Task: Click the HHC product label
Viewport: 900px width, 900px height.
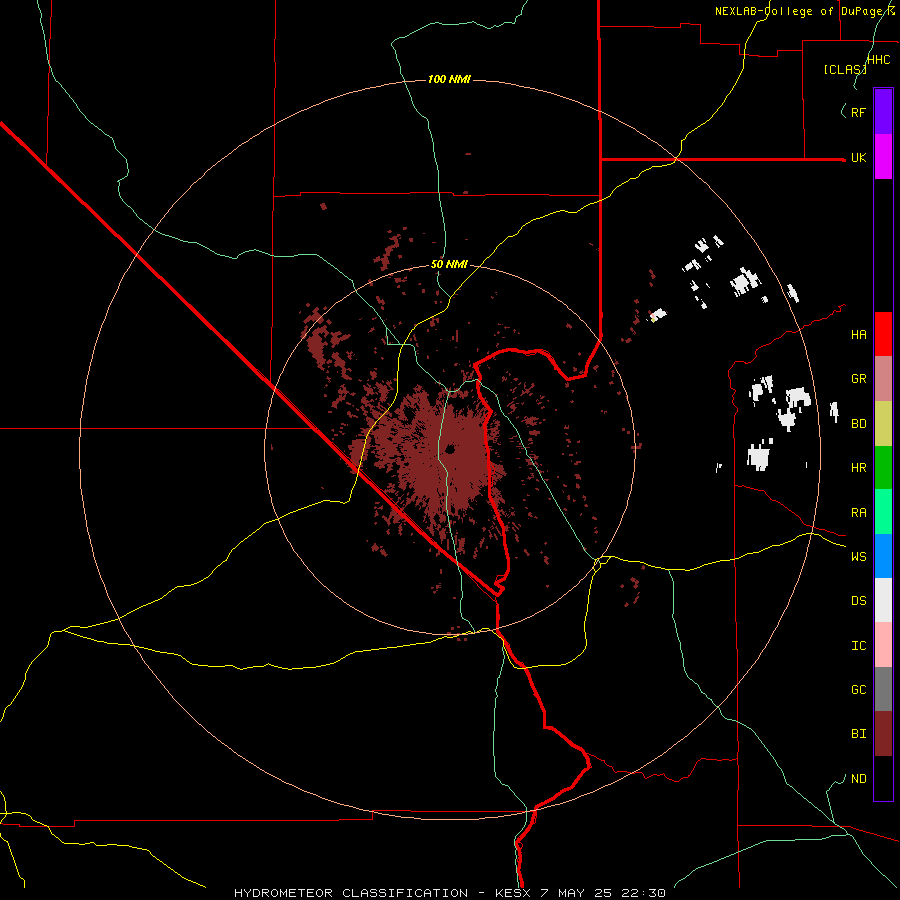Action: click(879, 60)
